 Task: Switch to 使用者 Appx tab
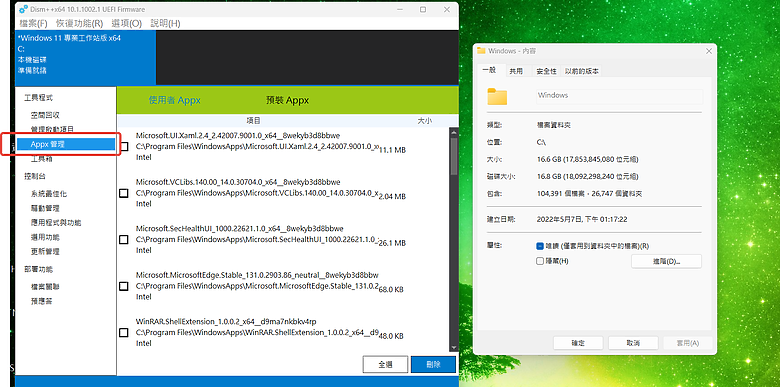[x=175, y=100]
